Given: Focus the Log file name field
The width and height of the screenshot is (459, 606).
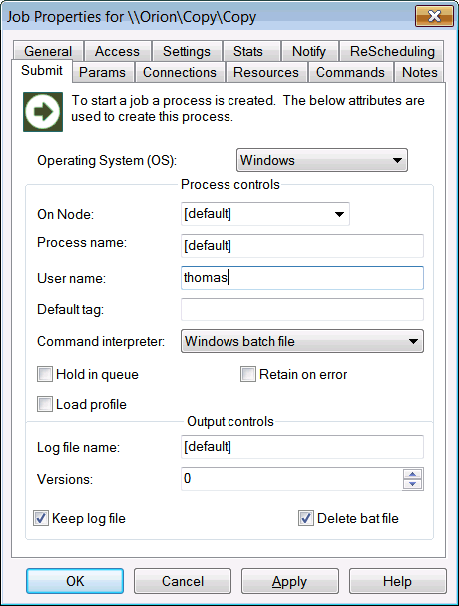Looking at the screenshot, I should 302,447.
